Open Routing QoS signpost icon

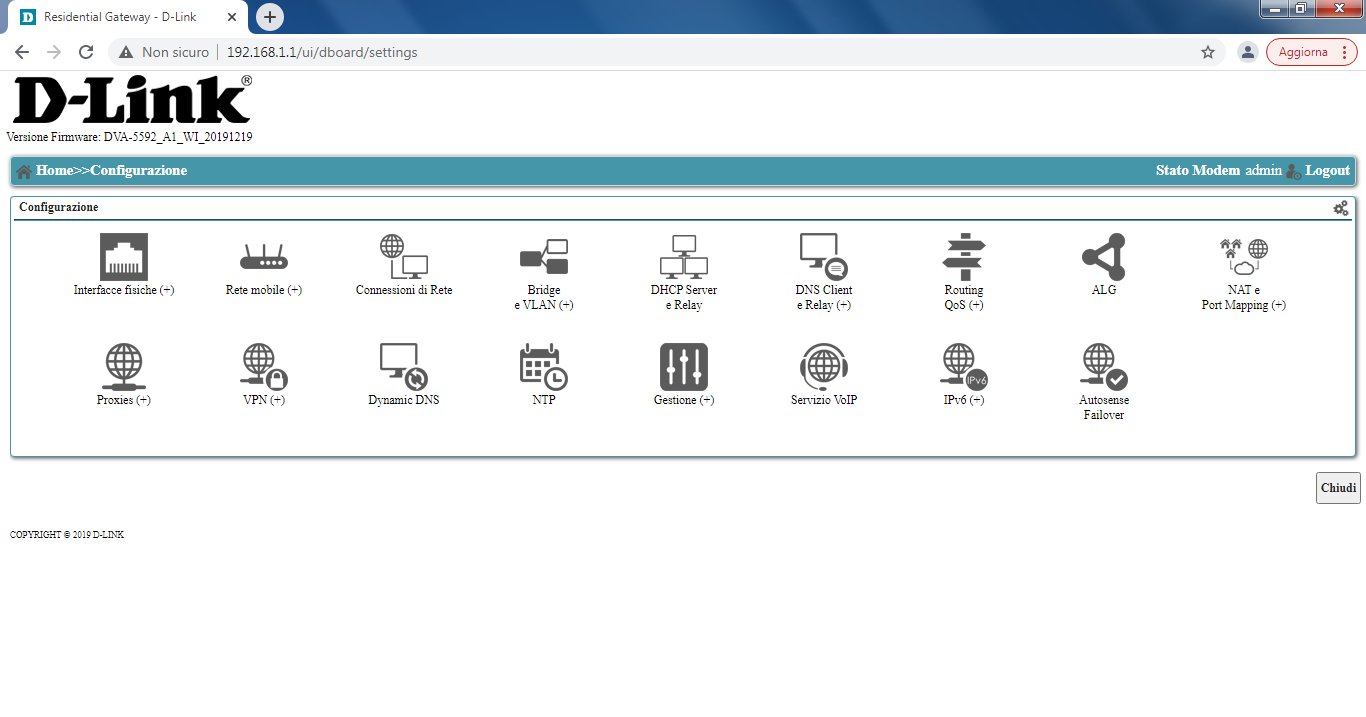coord(964,257)
